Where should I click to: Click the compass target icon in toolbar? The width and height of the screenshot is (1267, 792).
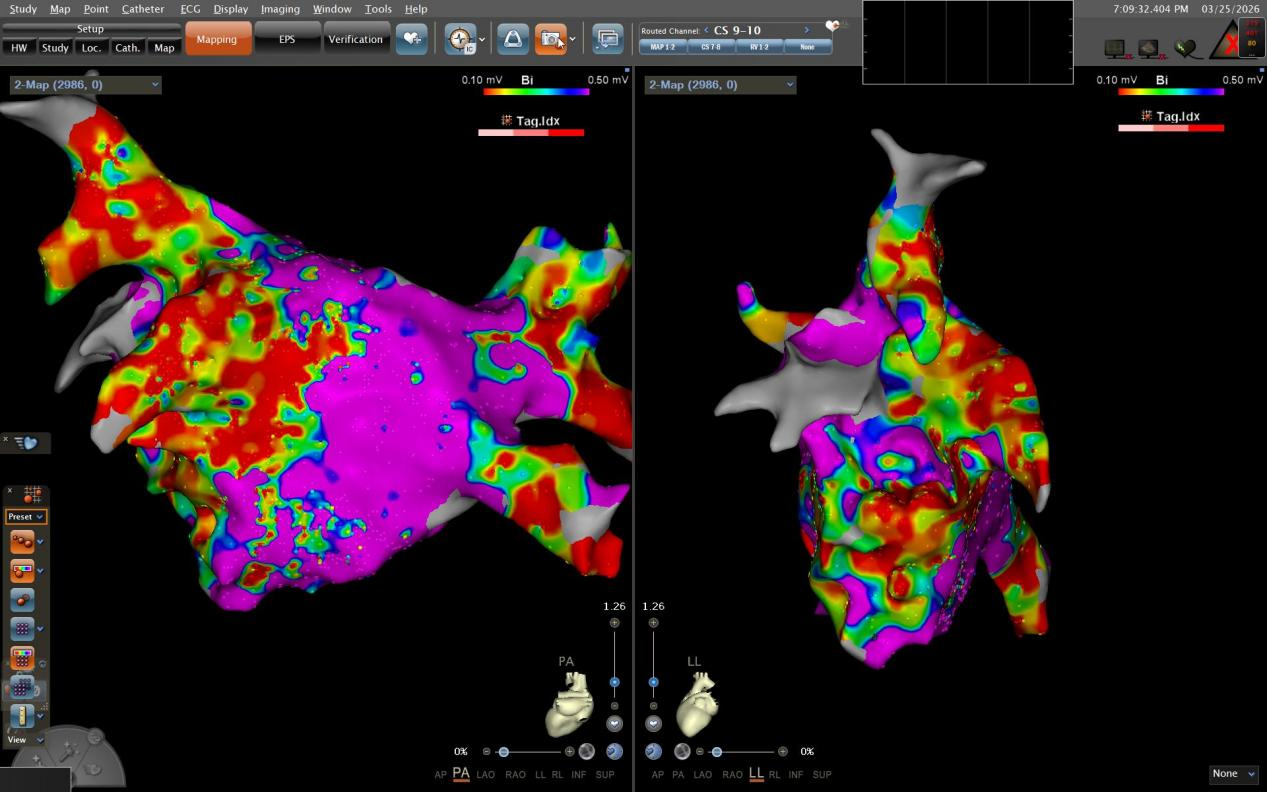(x=460, y=39)
